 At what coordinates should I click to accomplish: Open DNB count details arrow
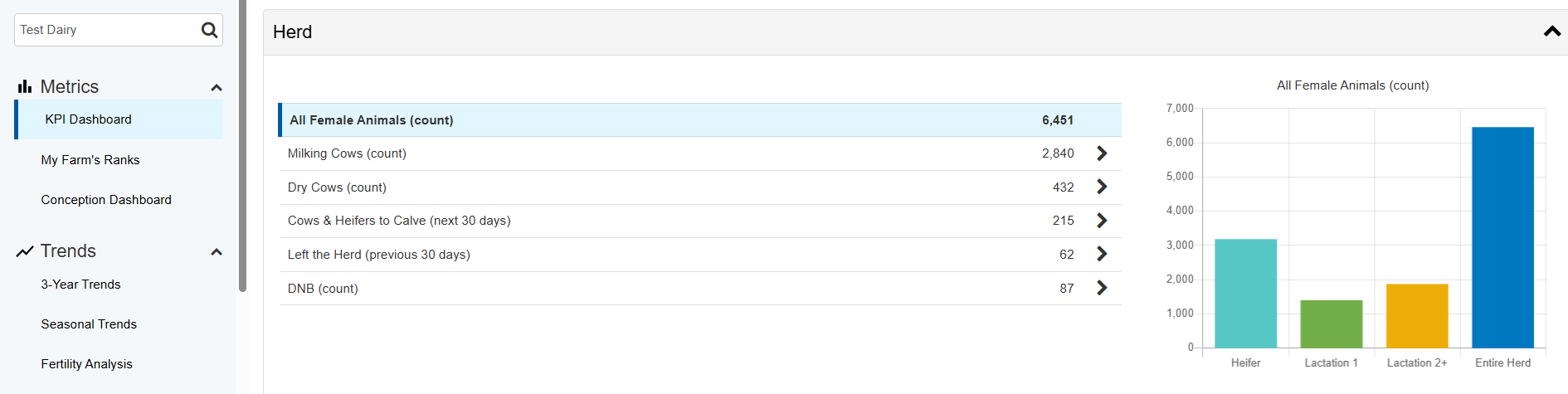(1102, 288)
